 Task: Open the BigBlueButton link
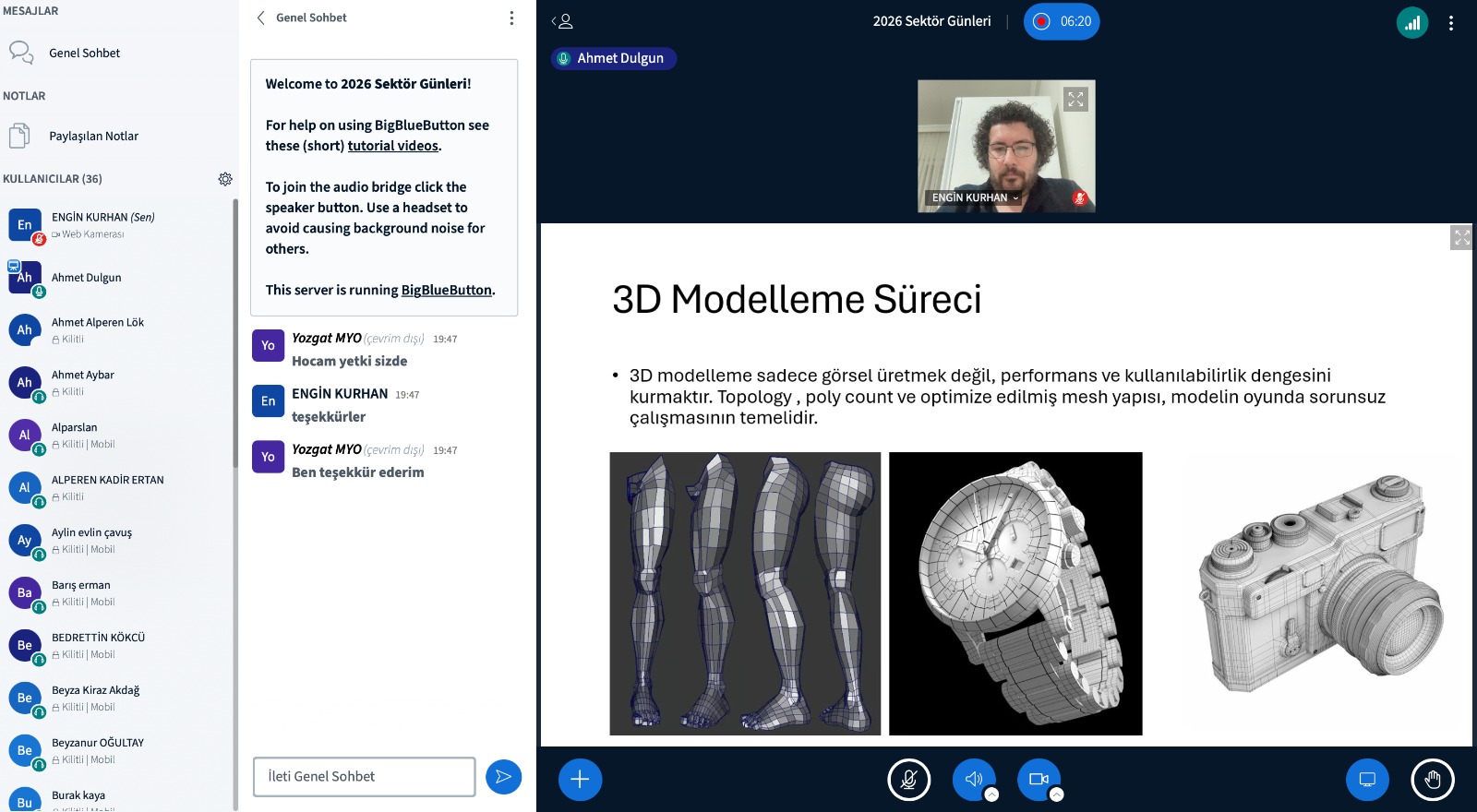click(x=447, y=290)
